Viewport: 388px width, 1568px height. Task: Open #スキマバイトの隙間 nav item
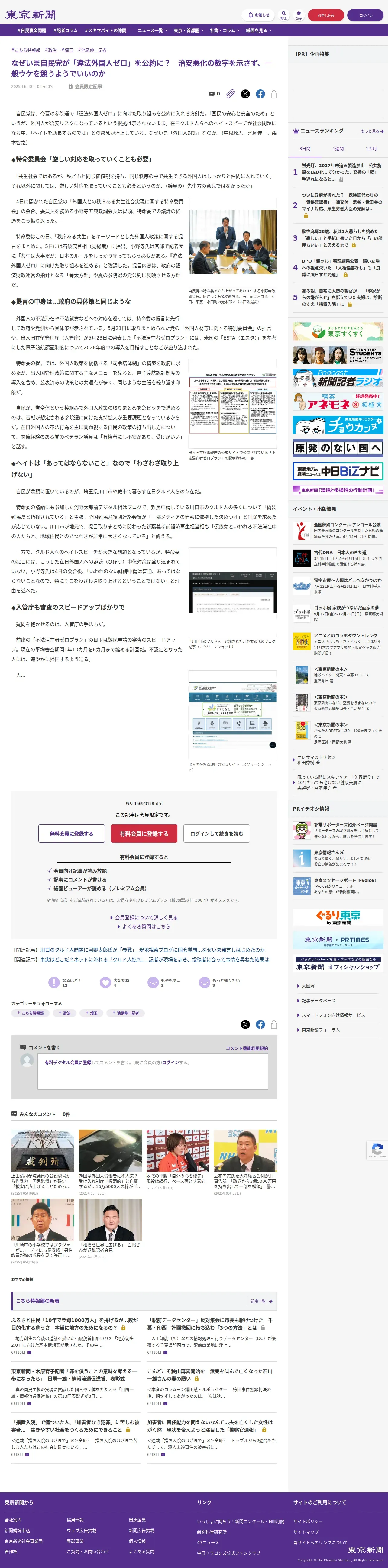pos(105,31)
